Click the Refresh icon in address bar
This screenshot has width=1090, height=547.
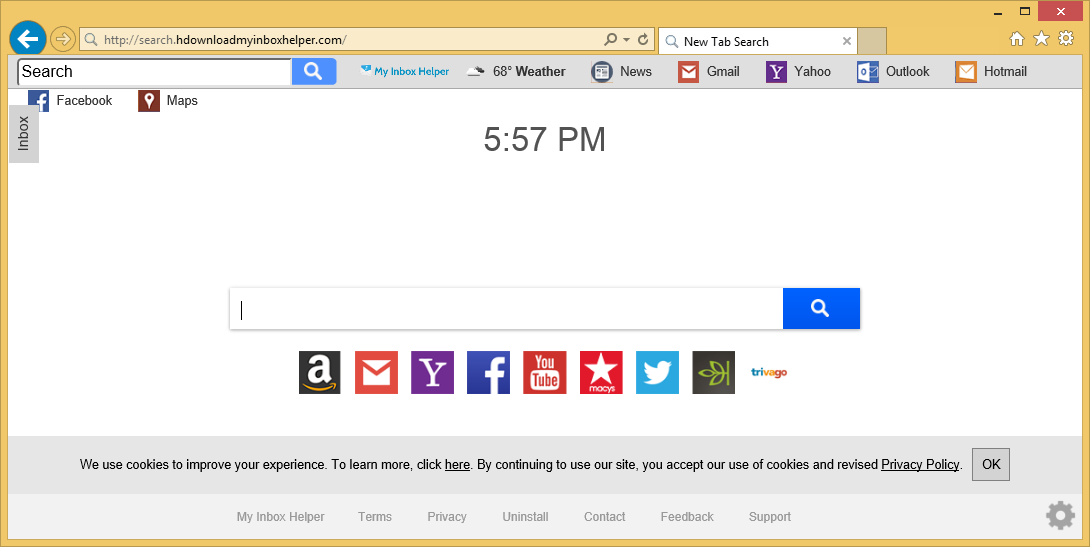pos(643,40)
